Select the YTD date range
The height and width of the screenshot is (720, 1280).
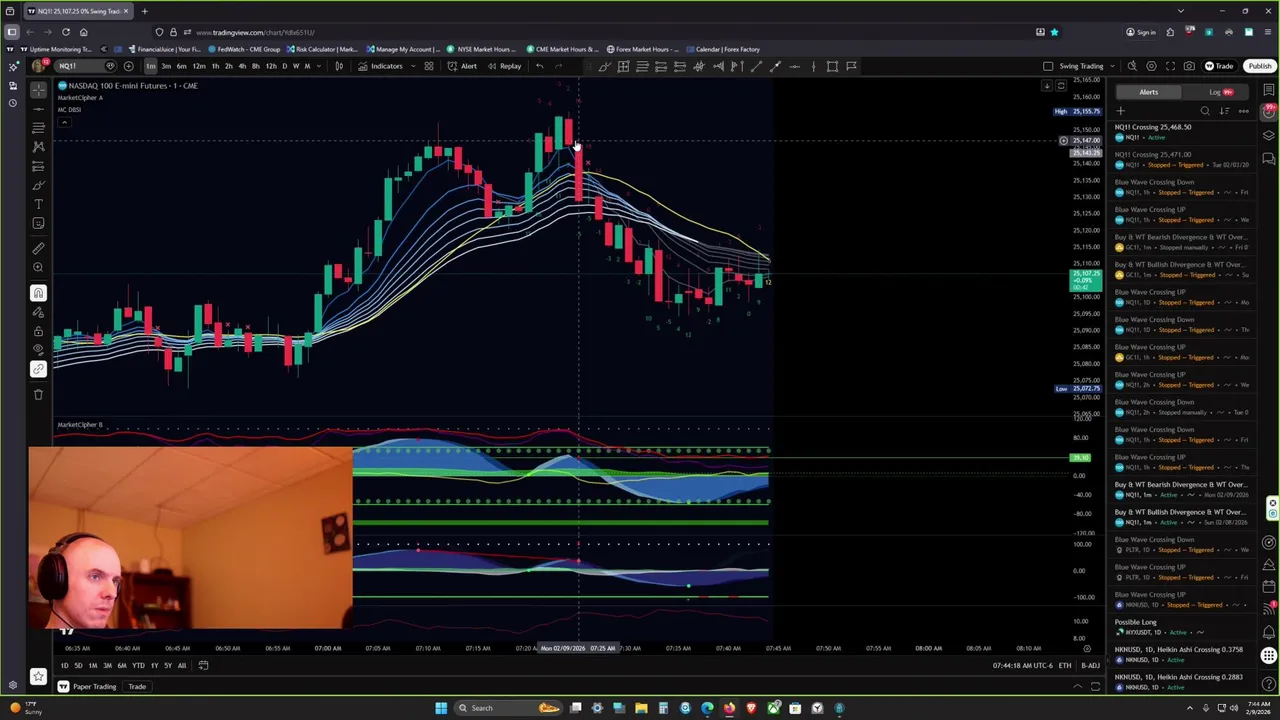[x=138, y=665]
